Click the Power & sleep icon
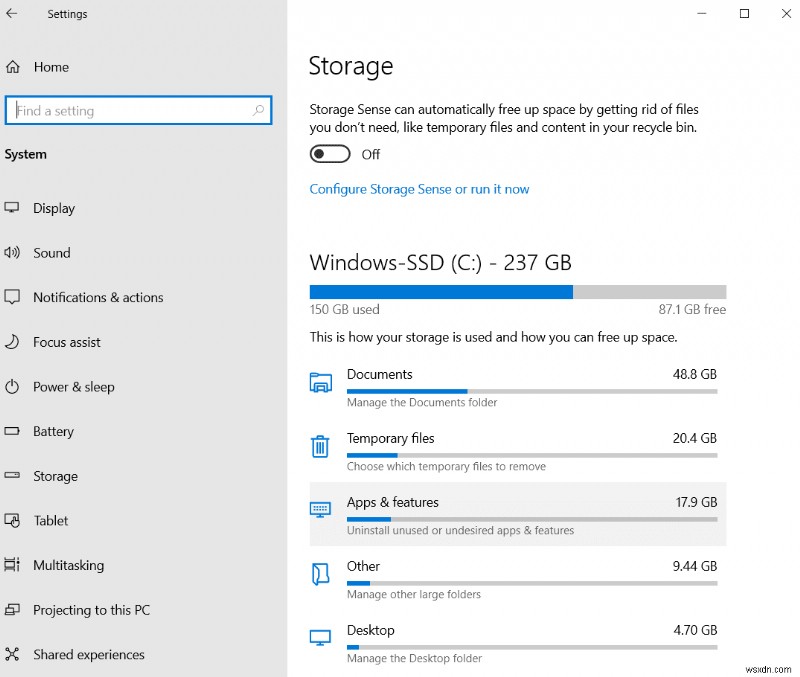The image size is (800, 677). (x=12, y=387)
